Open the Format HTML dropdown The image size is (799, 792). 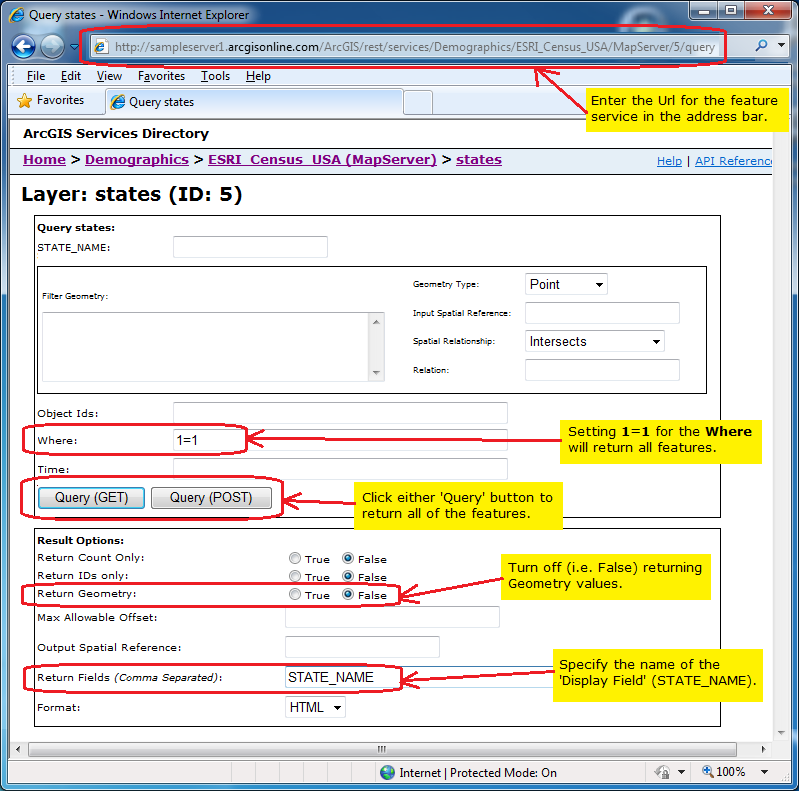pyautogui.click(x=315, y=707)
